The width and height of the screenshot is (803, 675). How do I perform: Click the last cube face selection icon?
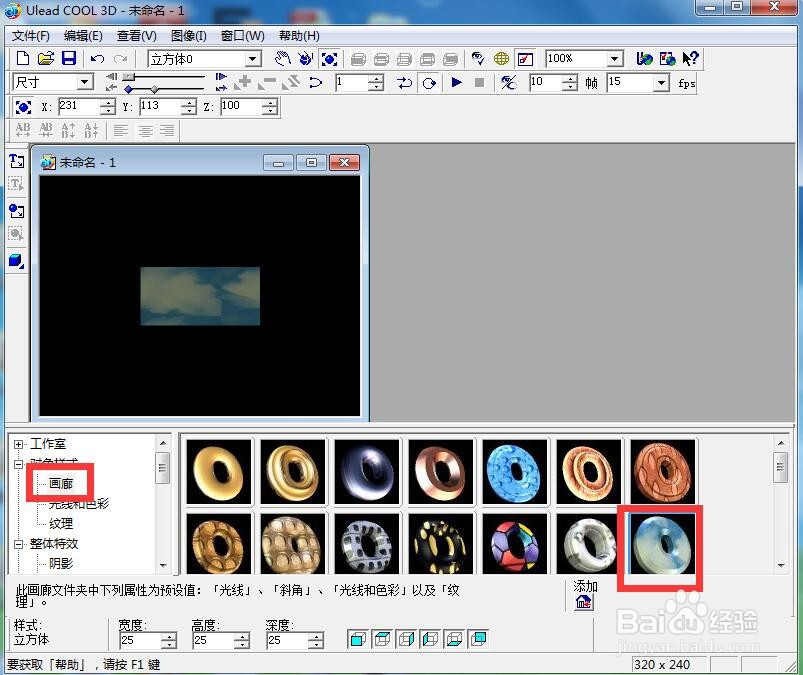point(478,639)
